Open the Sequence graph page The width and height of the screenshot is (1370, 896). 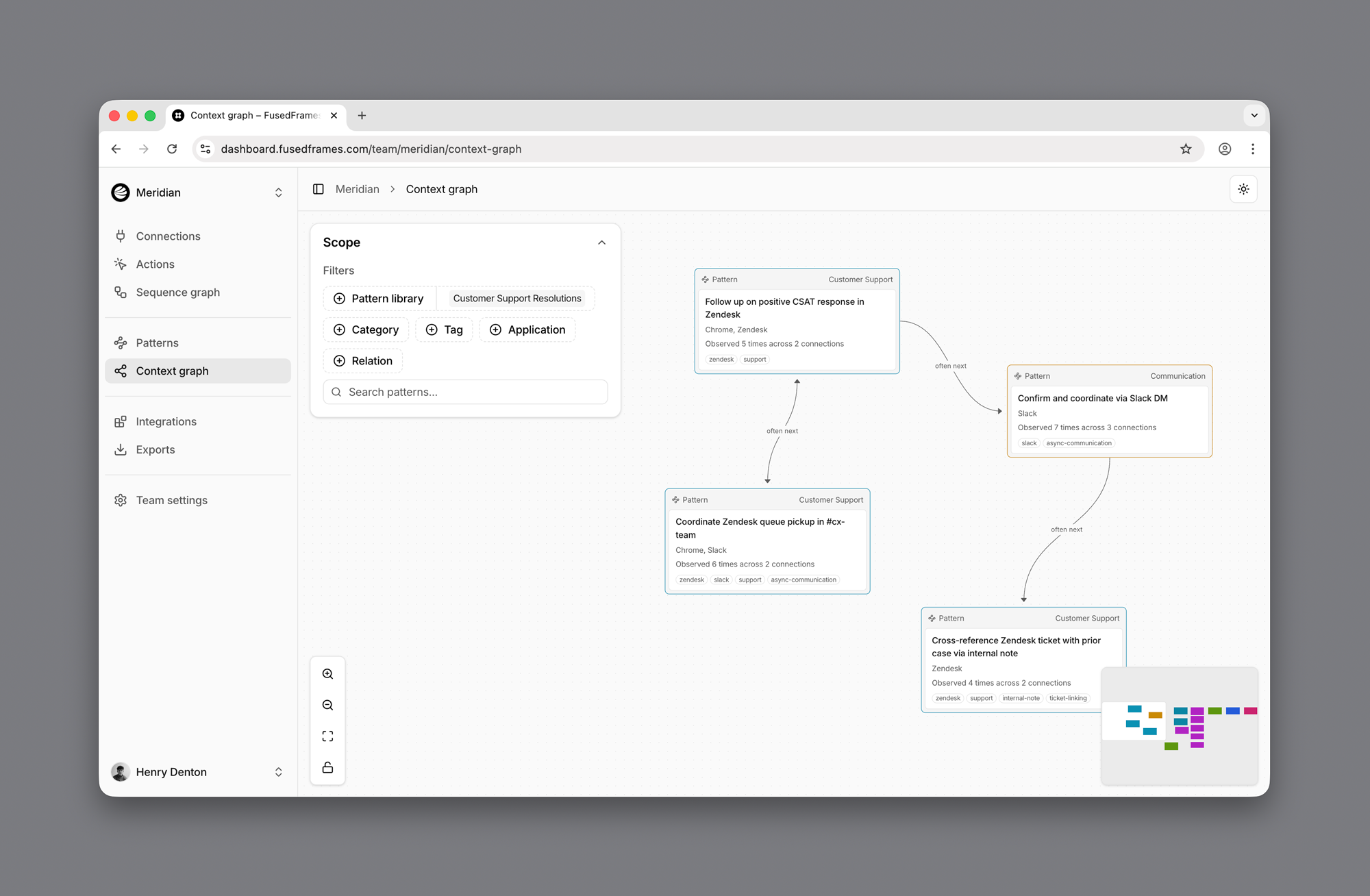tap(177, 293)
